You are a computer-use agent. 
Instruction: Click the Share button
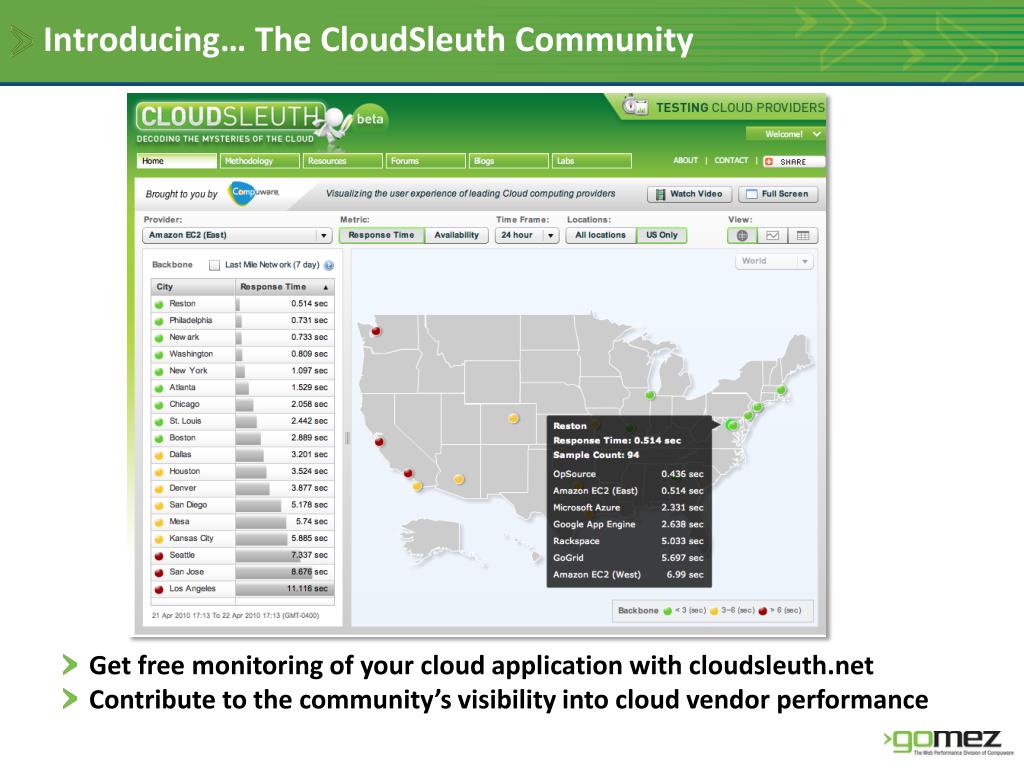(793, 161)
